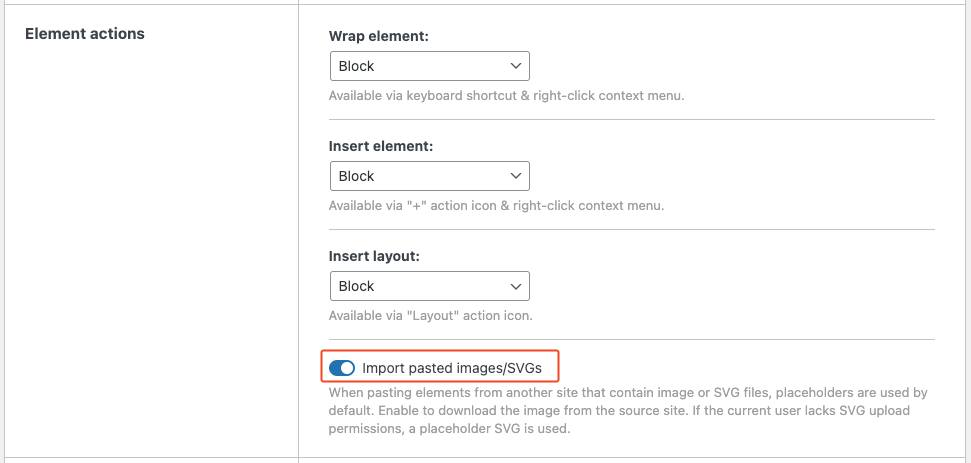Click the 'Import pasted images/SVGs' label text
This screenshot has width=971, height=463.
[451, 368]
